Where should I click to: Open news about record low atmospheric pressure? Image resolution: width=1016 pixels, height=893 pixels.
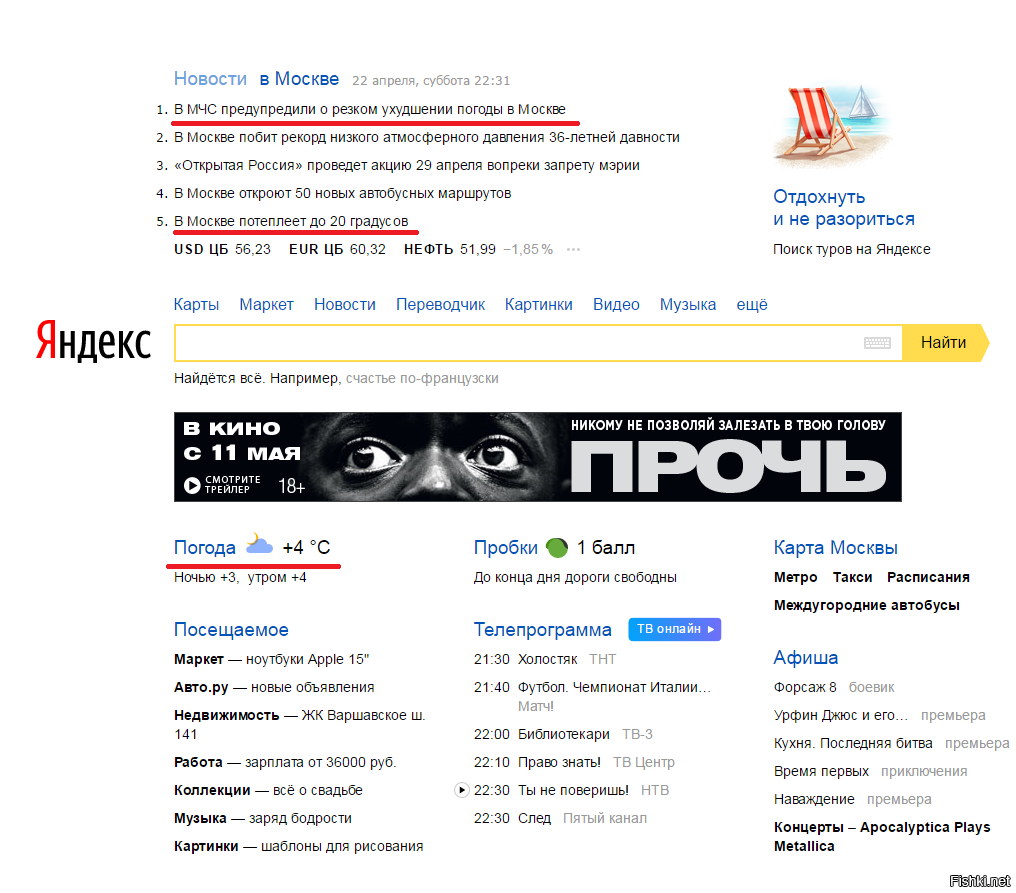coord(426,137)
